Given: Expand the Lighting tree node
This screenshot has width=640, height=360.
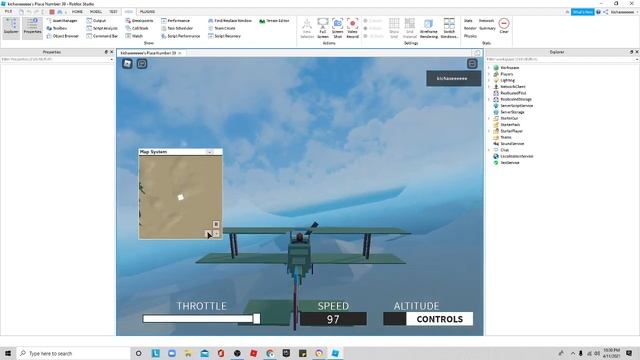Looking at the screenshot, I should pos(489,80).
